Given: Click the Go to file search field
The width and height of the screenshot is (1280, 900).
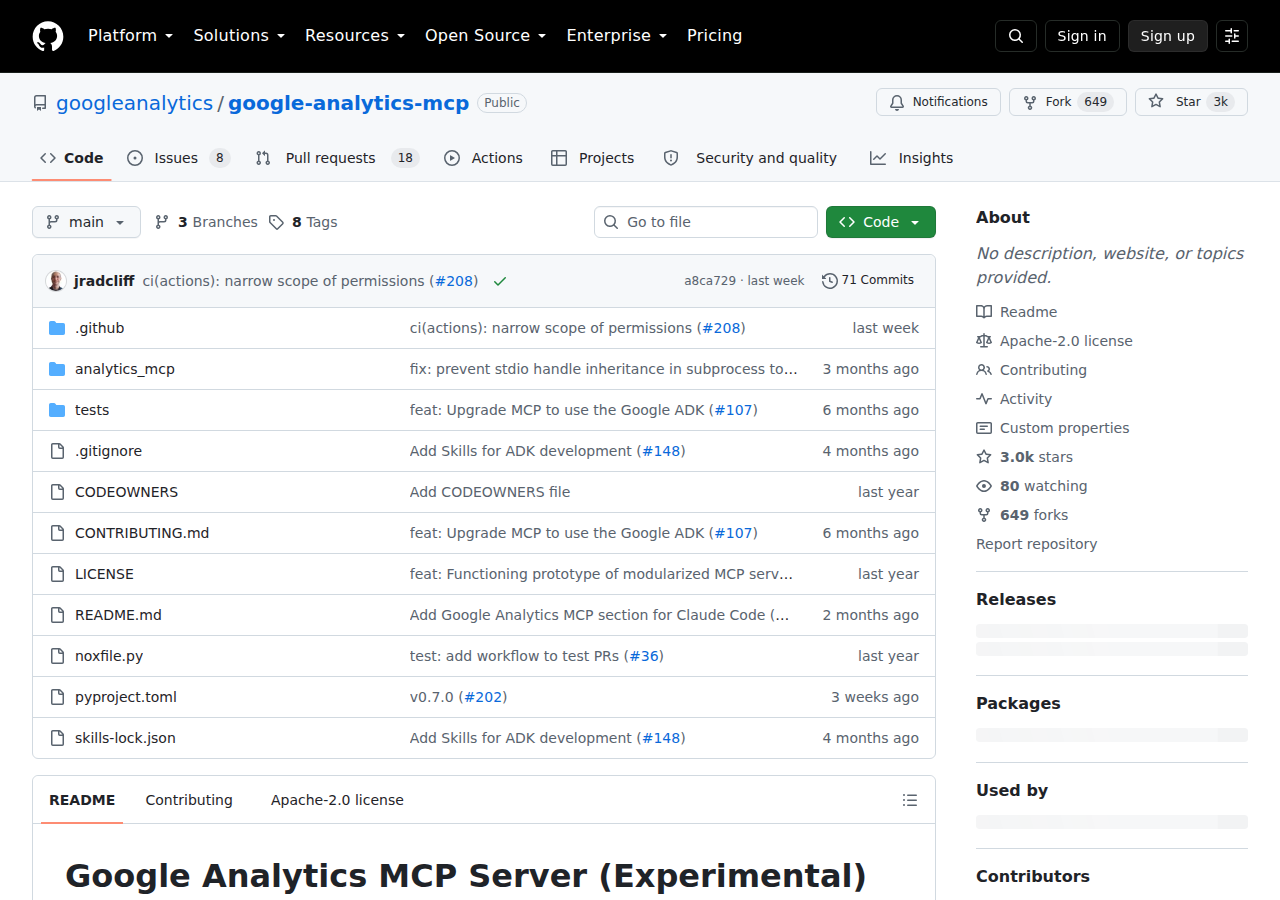Looking at the screenshot, I should click(x=706, y=222).
